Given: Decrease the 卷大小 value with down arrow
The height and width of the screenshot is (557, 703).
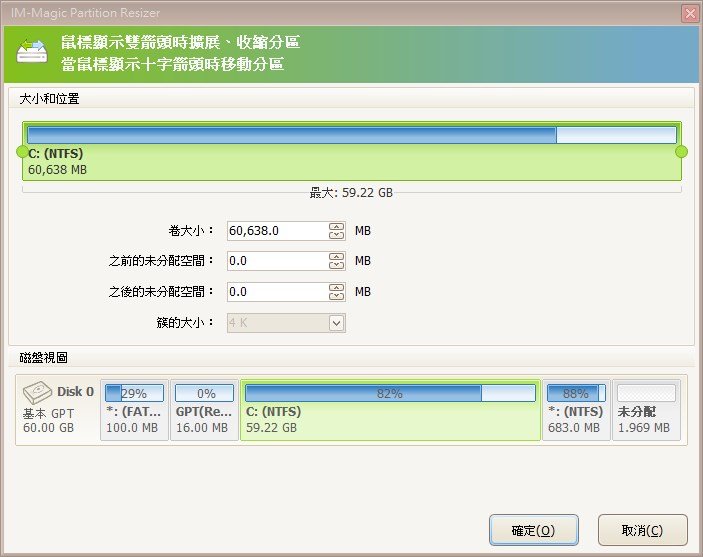Looking at the screenshot, I should pos(337,235).
